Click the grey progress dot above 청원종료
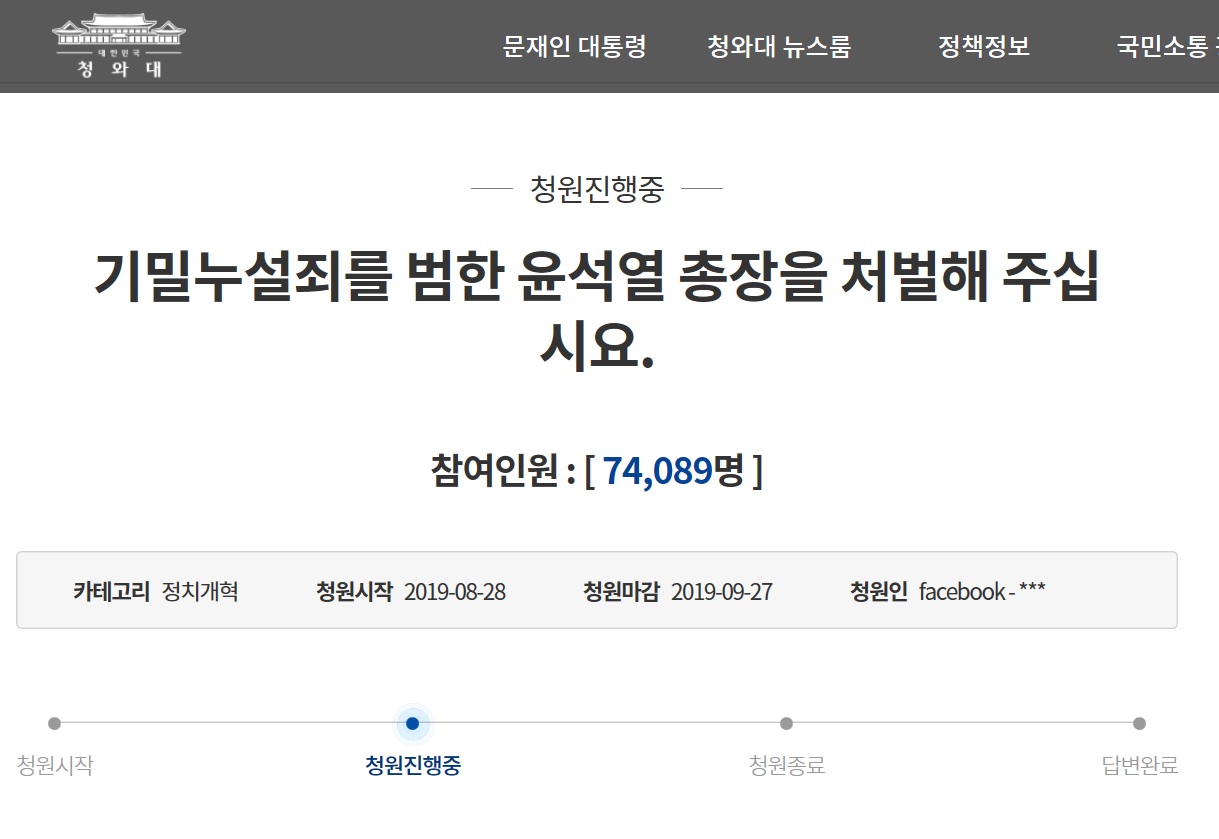 (x=786, y=723)
